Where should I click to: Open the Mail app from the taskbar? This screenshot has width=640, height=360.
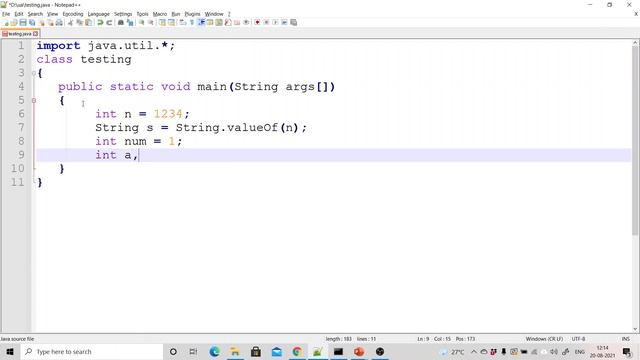click(x=277, y=351)
